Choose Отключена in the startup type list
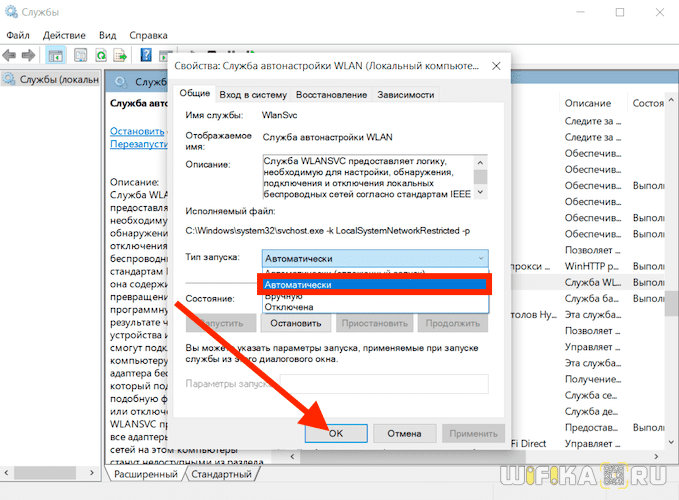This screenshot has width=679, height=500. click(375, 307)
